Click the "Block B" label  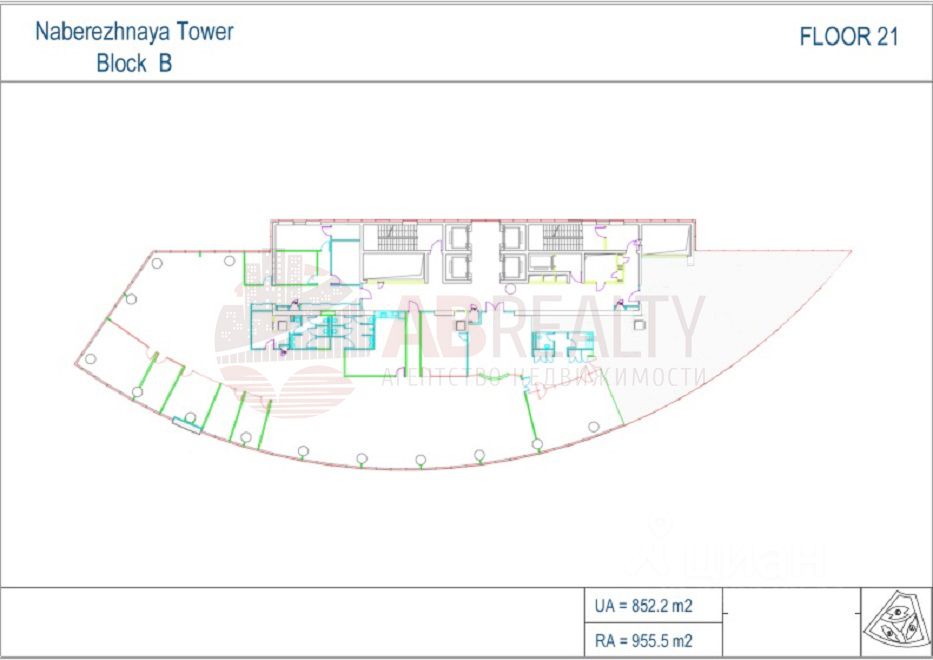pyautogui.click(x=134, y=63)
